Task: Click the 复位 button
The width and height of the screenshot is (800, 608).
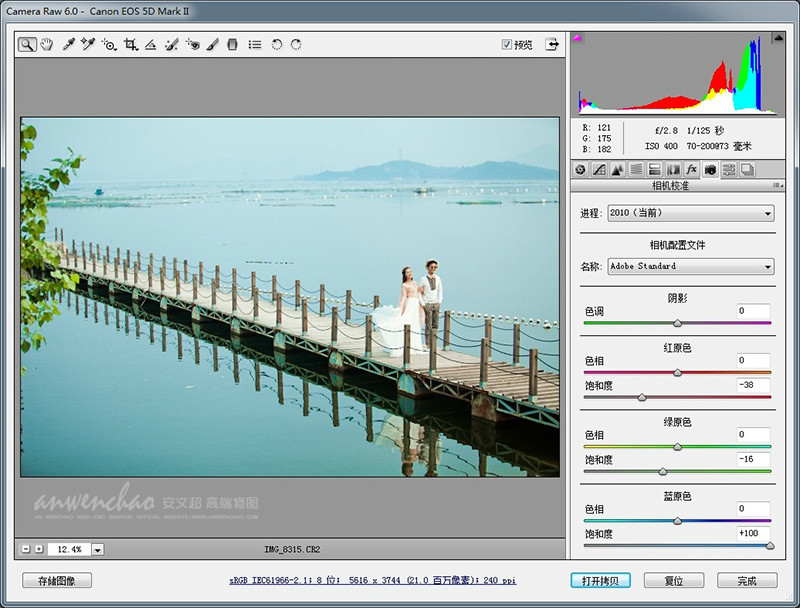Action: pyautogui.click(x=673, y=580)
